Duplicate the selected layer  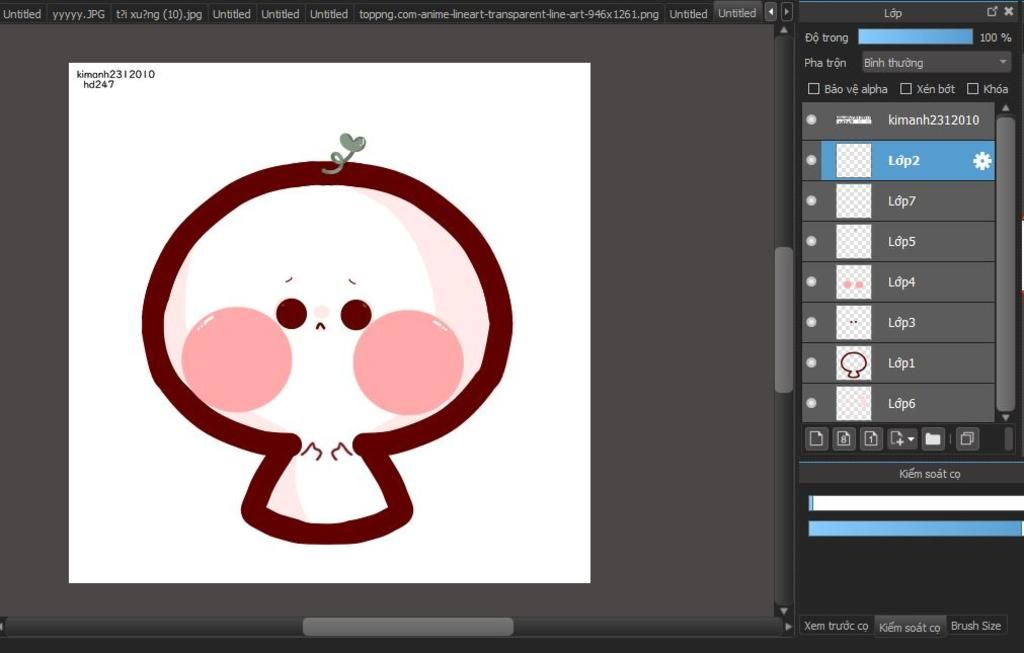click(967, 439)
